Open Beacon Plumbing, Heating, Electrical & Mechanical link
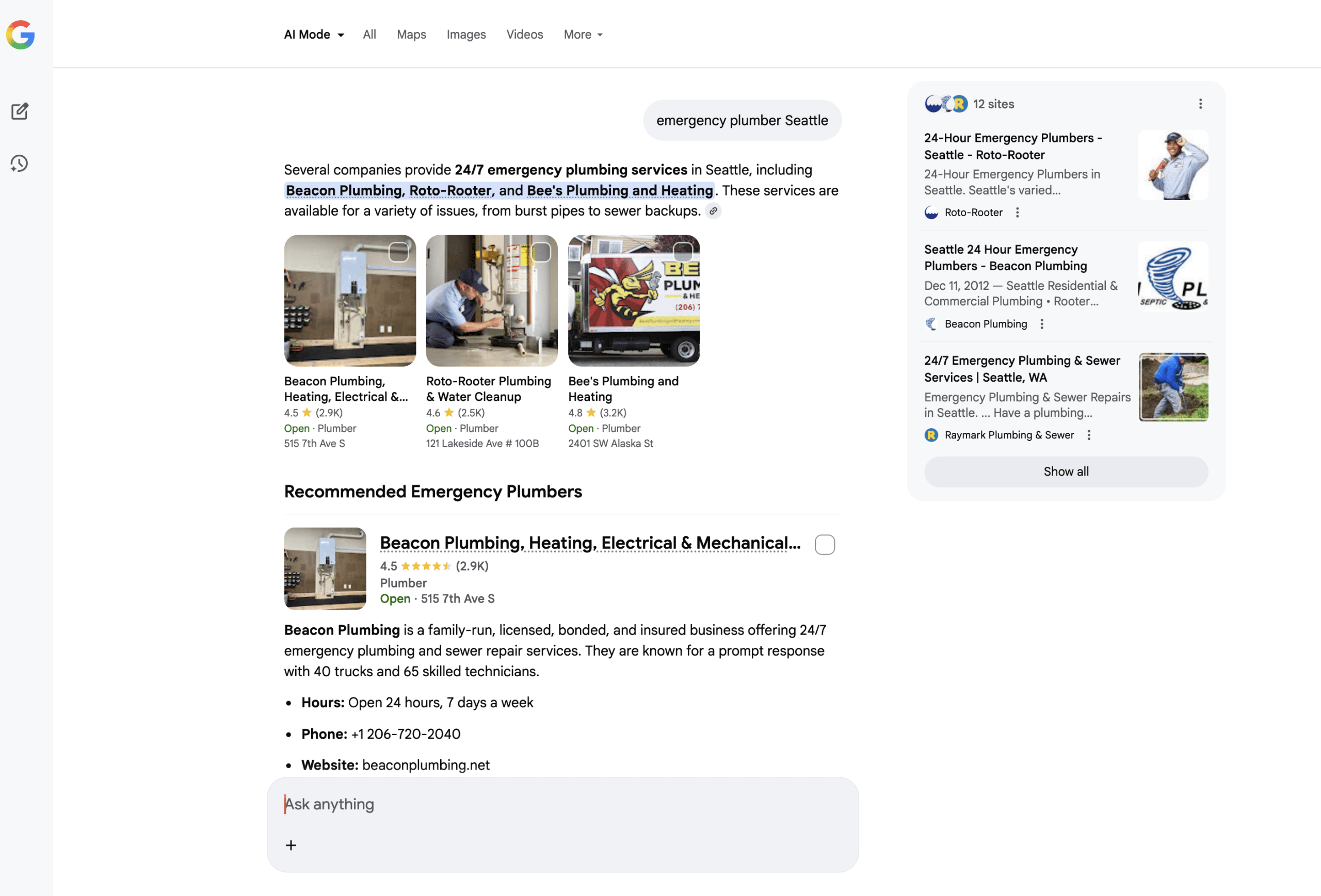 coord(589,543)
